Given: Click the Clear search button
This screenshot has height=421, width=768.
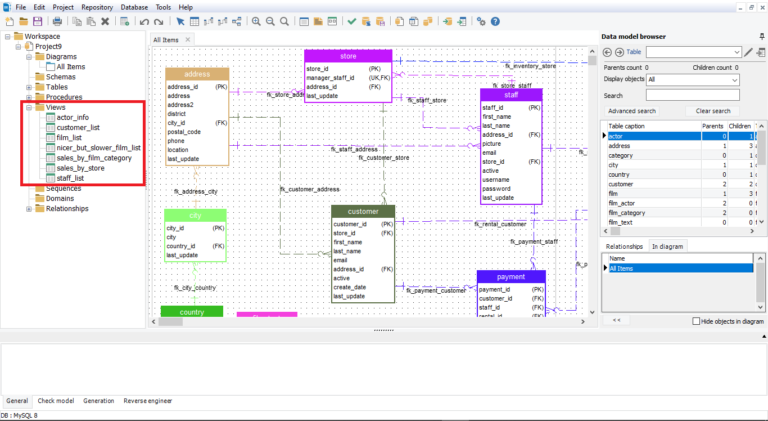Looking at the screenshot, I should tap(713, 111).
